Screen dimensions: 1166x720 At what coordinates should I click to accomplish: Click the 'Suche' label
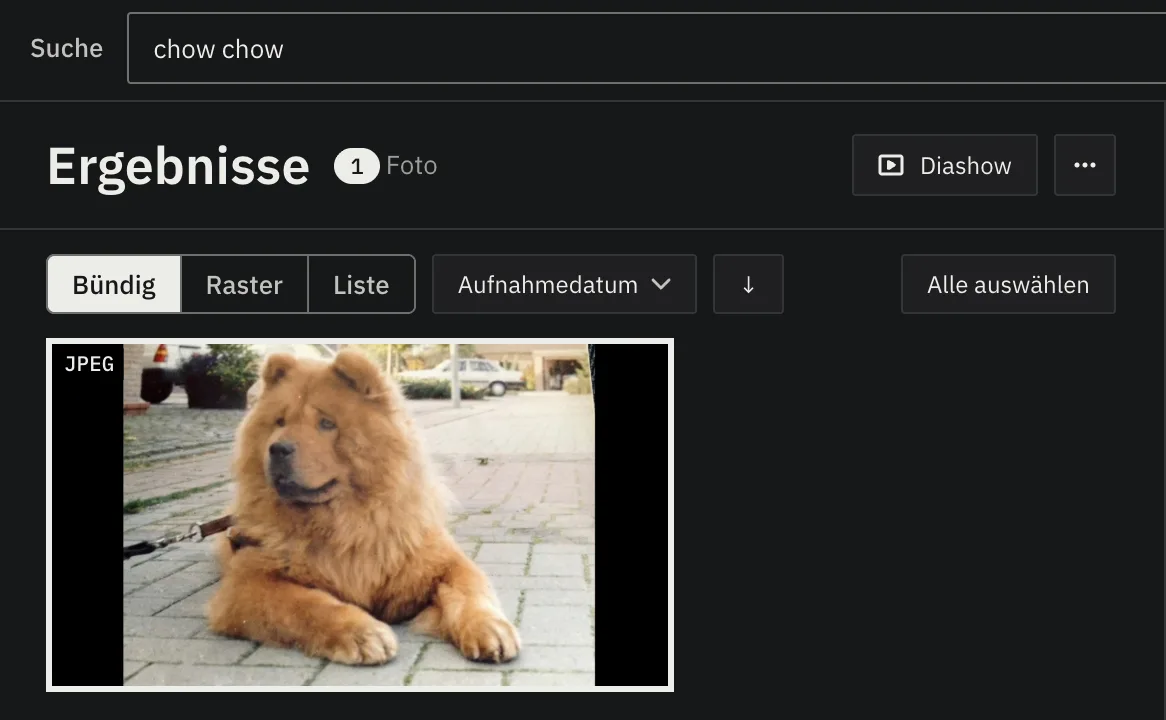click(66, 48)
